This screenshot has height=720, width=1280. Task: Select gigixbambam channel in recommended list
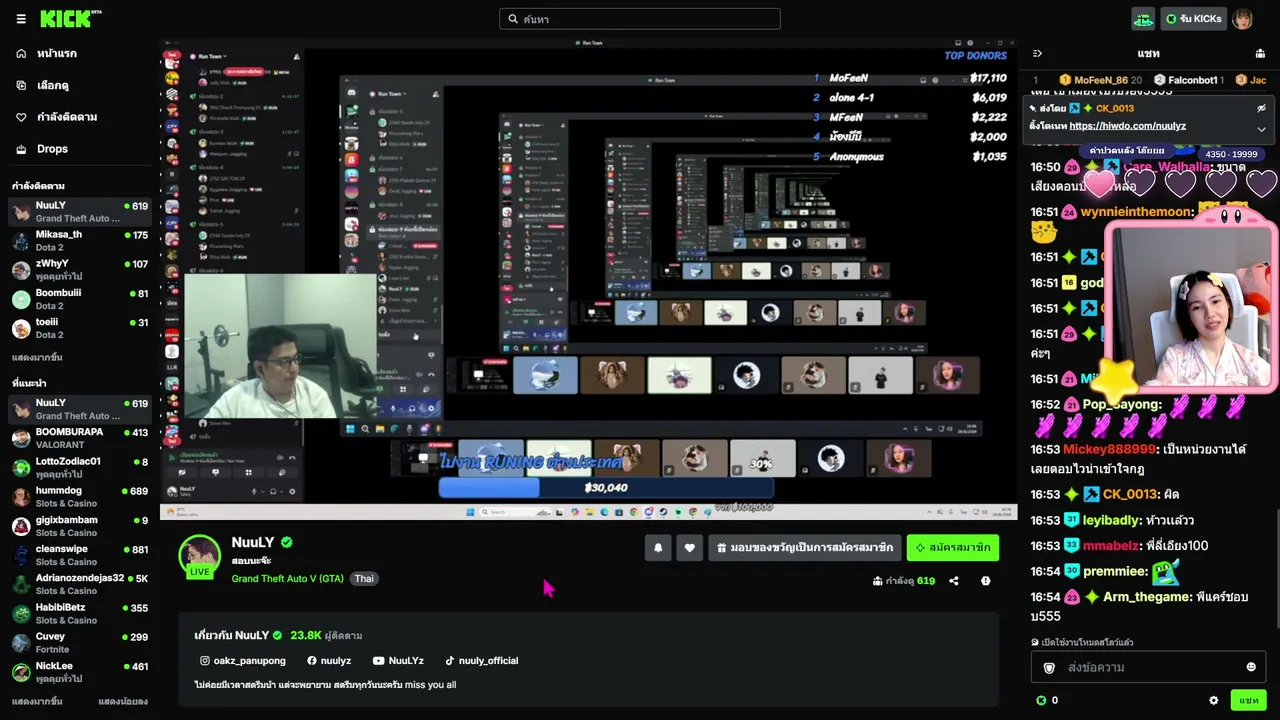(x=80, y=526)
